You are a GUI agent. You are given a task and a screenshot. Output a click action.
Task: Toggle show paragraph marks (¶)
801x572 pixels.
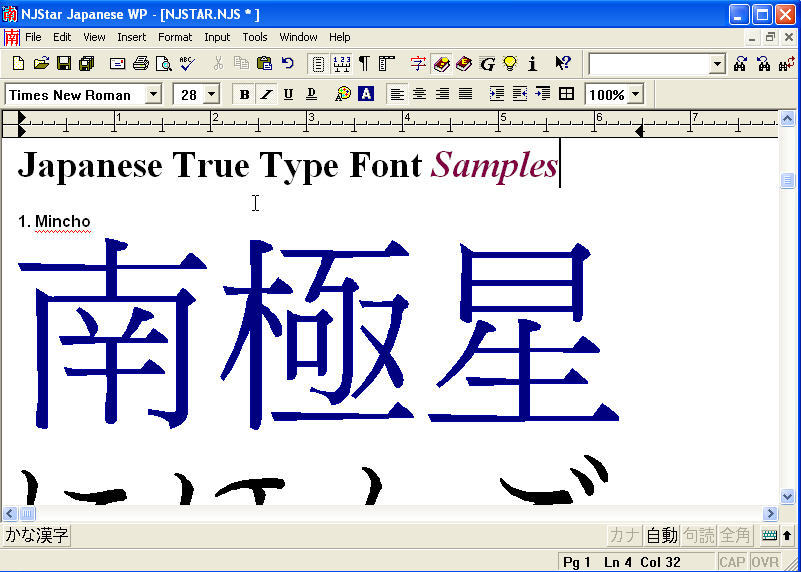point(364,64)
